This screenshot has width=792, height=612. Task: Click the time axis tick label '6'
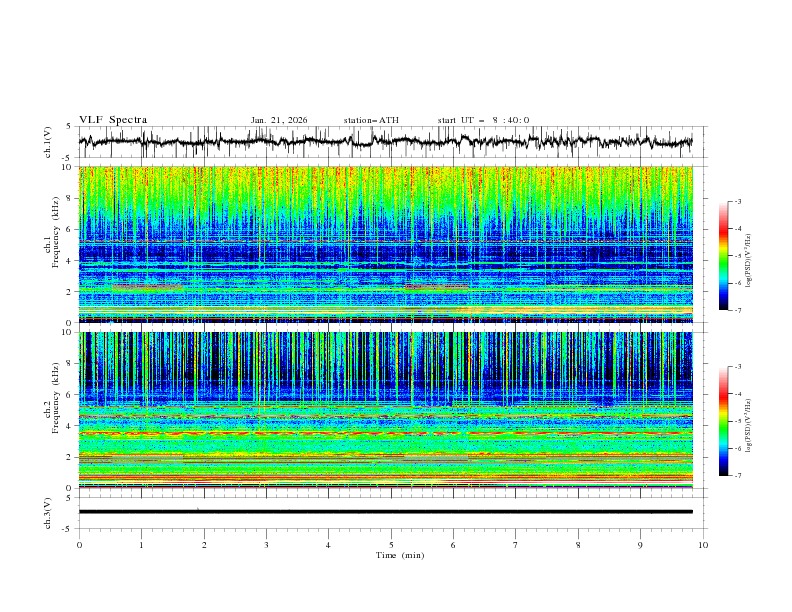[453, 545]
